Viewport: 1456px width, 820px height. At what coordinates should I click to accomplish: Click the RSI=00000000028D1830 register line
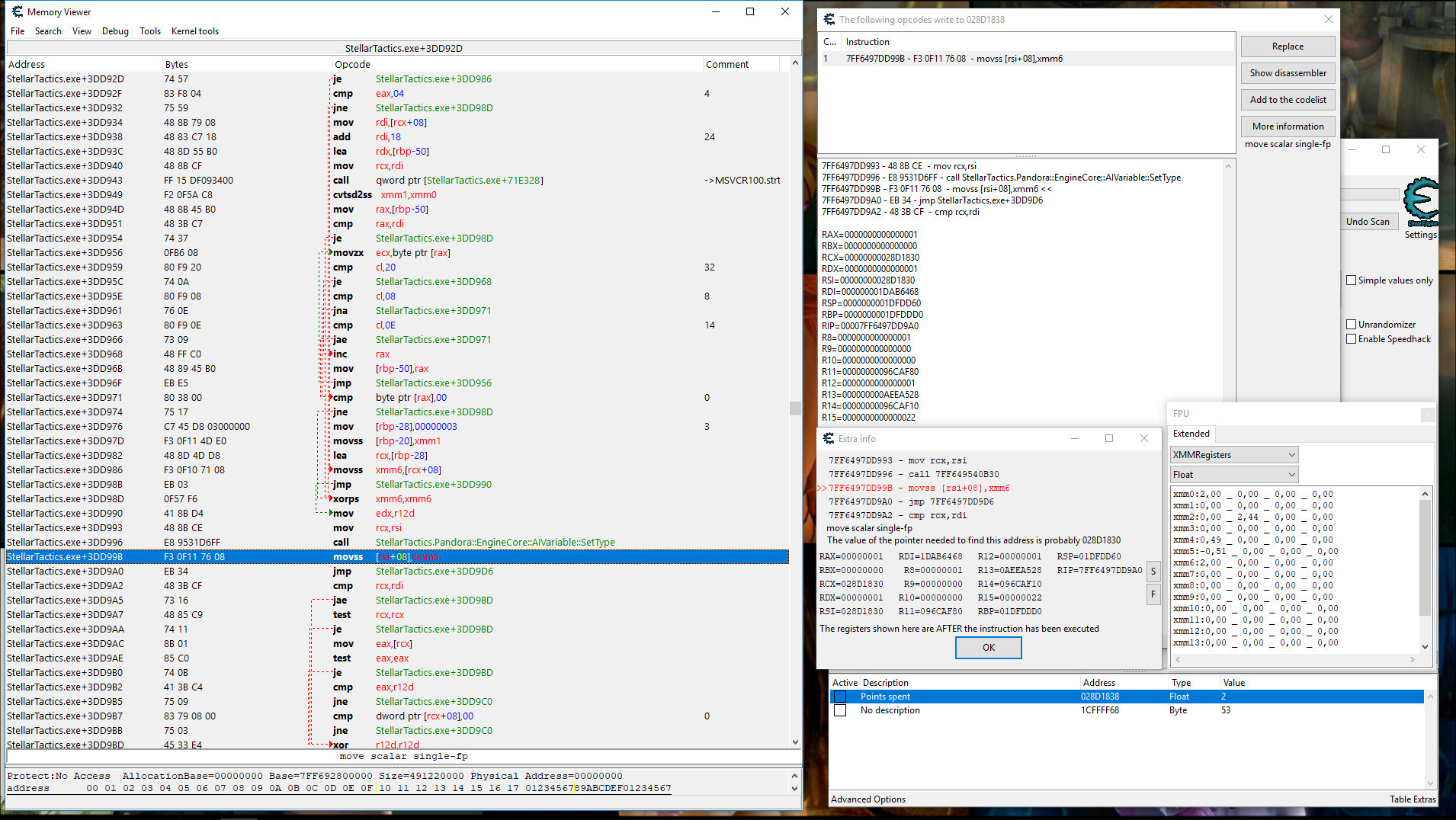868,280
